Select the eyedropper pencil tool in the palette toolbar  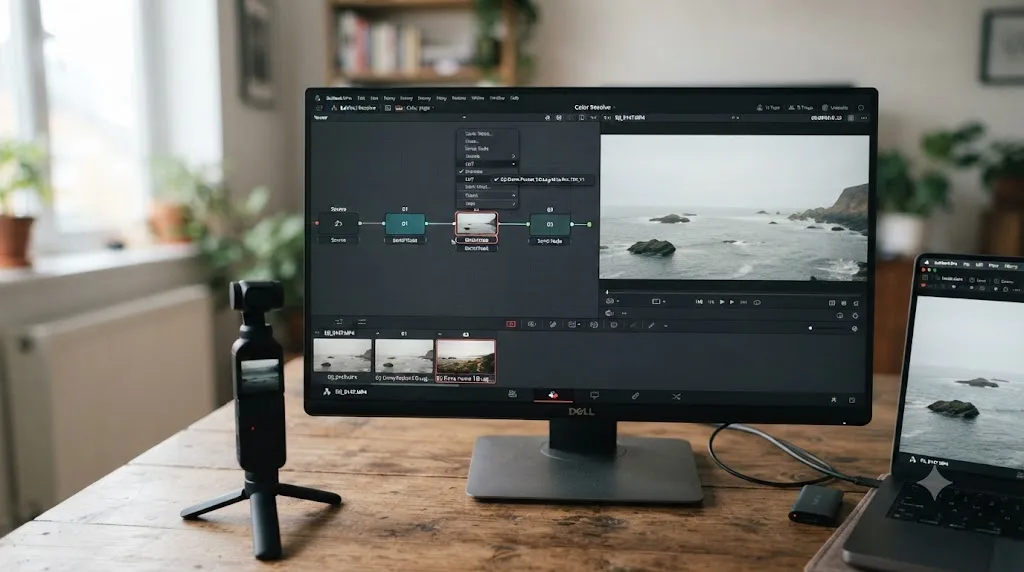651,325
